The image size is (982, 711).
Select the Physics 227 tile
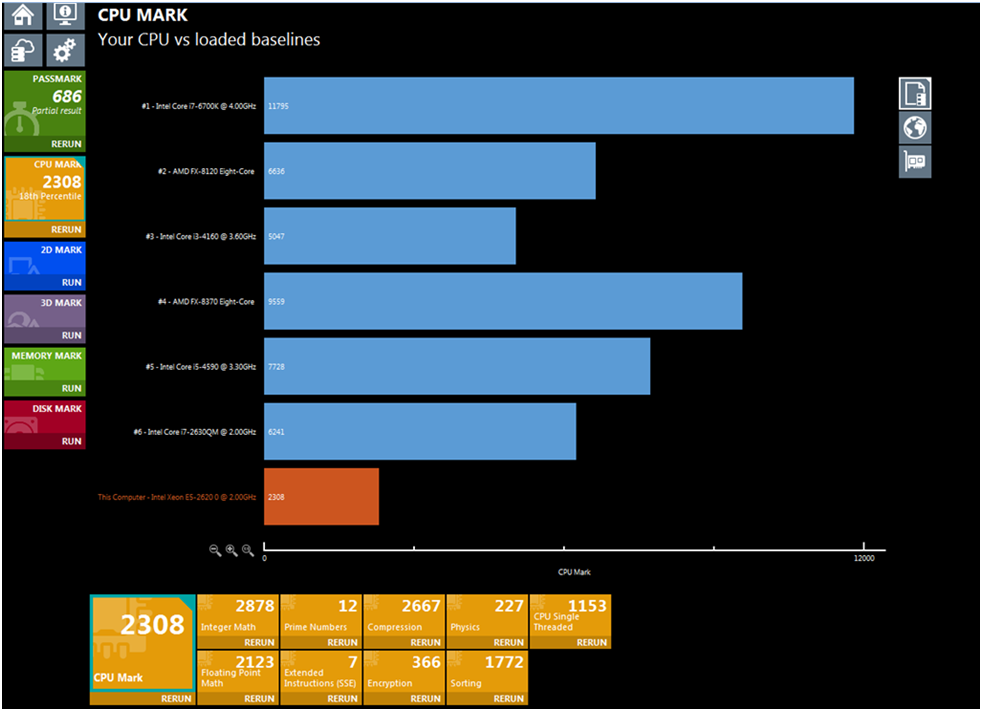click(x=487, y=615)
